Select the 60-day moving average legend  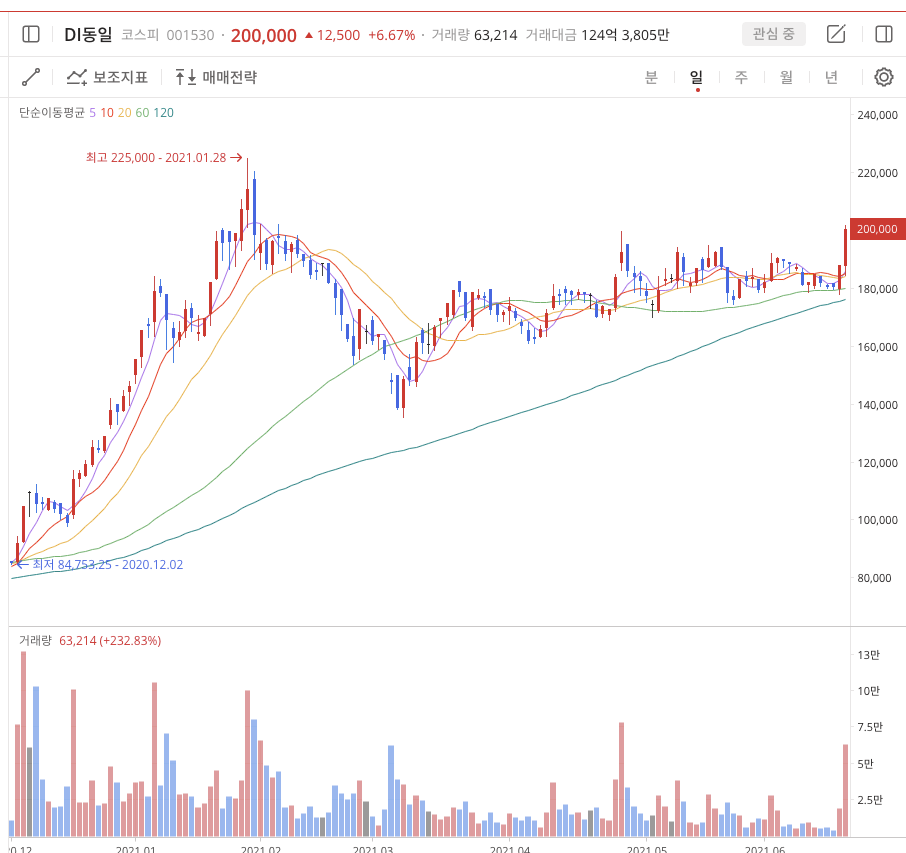coord(142,113)
